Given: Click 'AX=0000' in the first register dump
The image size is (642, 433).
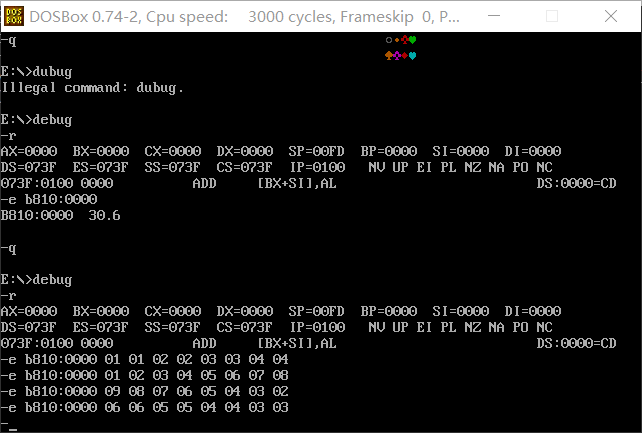Looking at the screenshot, I should 29,151.
